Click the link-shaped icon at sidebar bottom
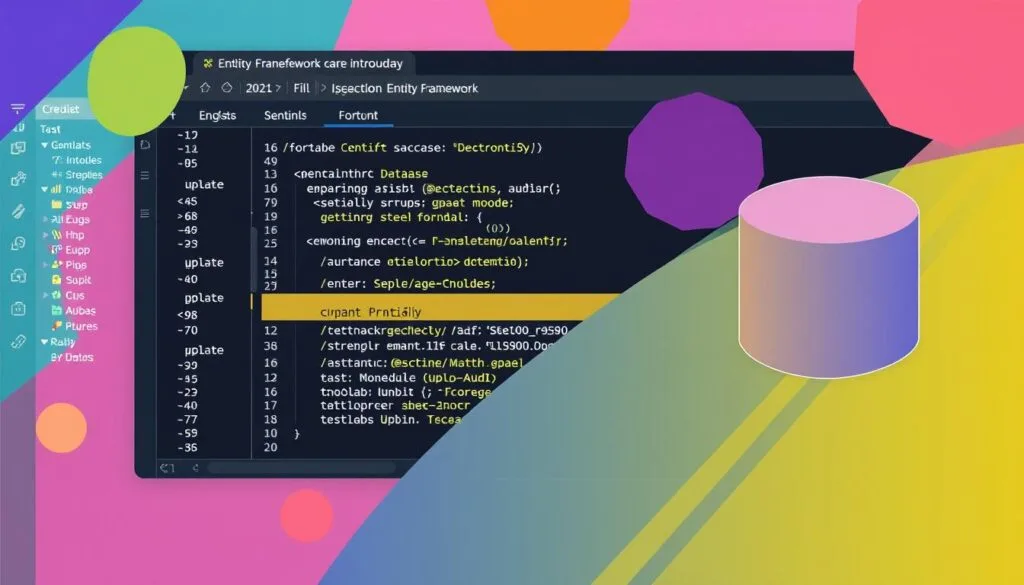 tap(17, 341)
